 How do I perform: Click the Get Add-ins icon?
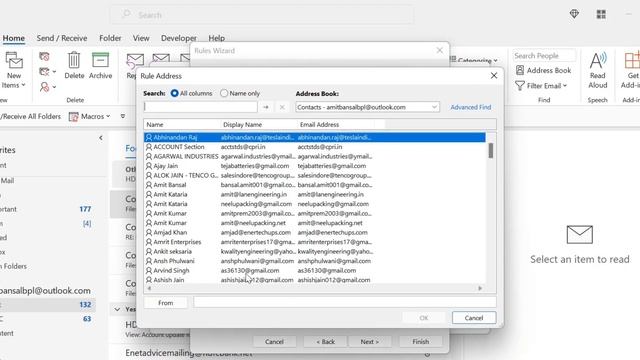pos(631,70)
